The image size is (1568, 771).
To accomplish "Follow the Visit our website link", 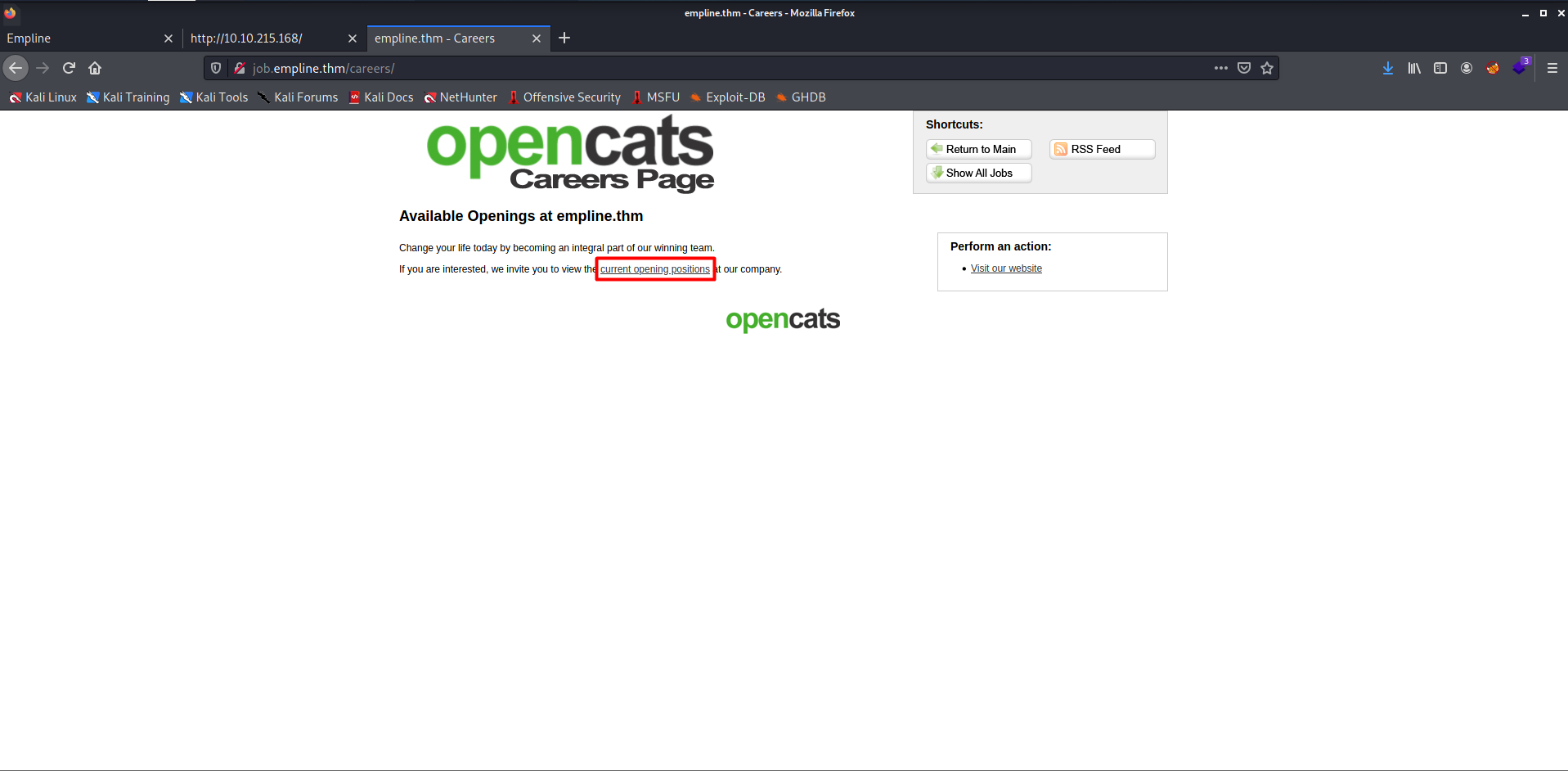I will tap(1006, 268).
